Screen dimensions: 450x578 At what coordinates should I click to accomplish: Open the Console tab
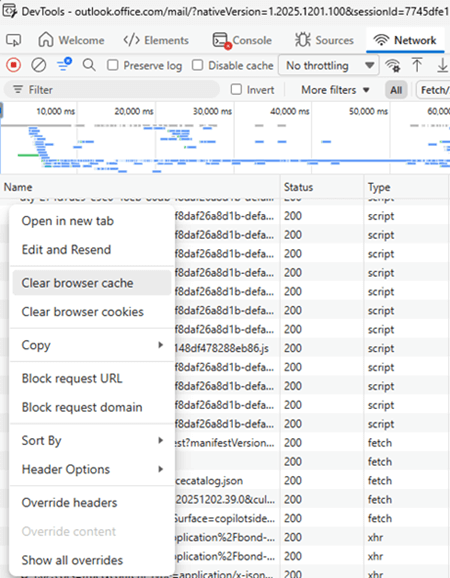(x=243, y=40)
